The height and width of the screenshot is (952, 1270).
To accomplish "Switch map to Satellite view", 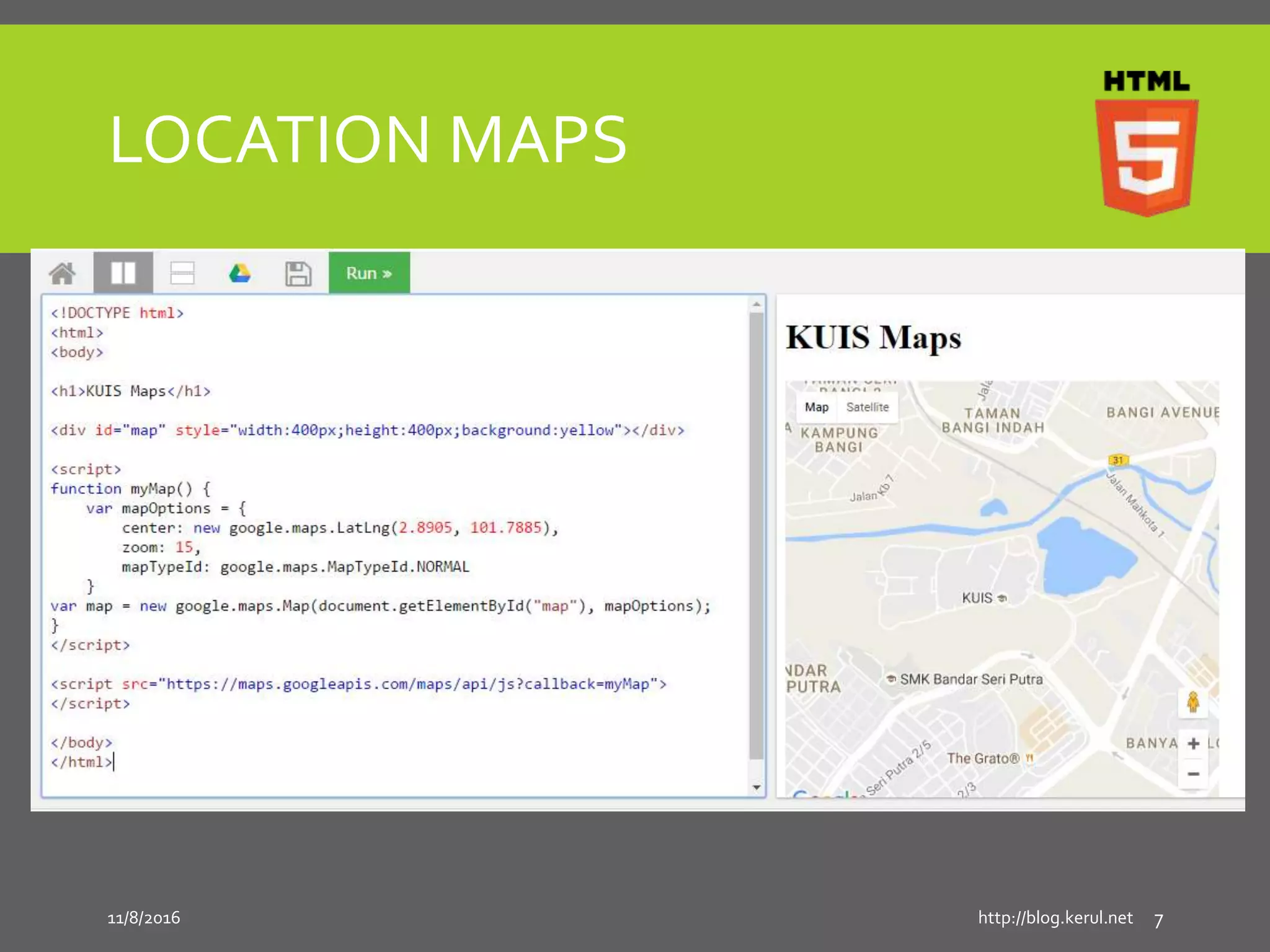I will point(868,407).
